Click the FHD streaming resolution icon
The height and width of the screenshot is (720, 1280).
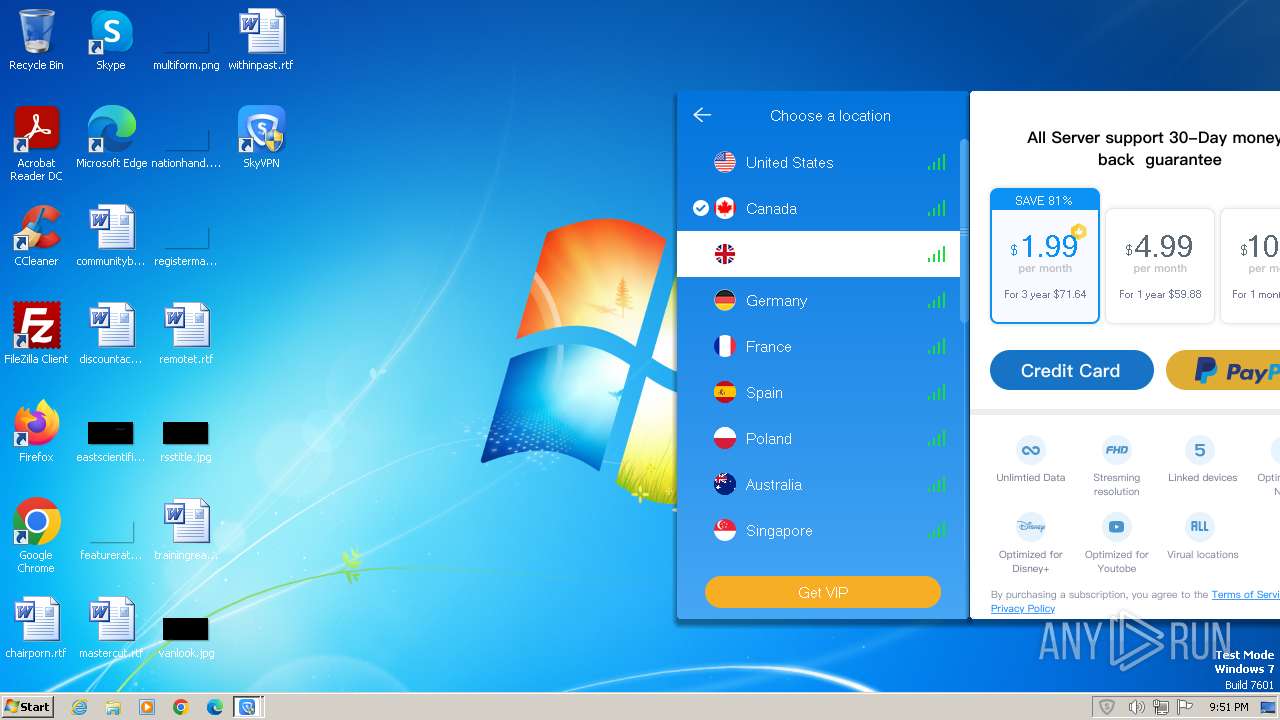click(x=1116, y=449)
